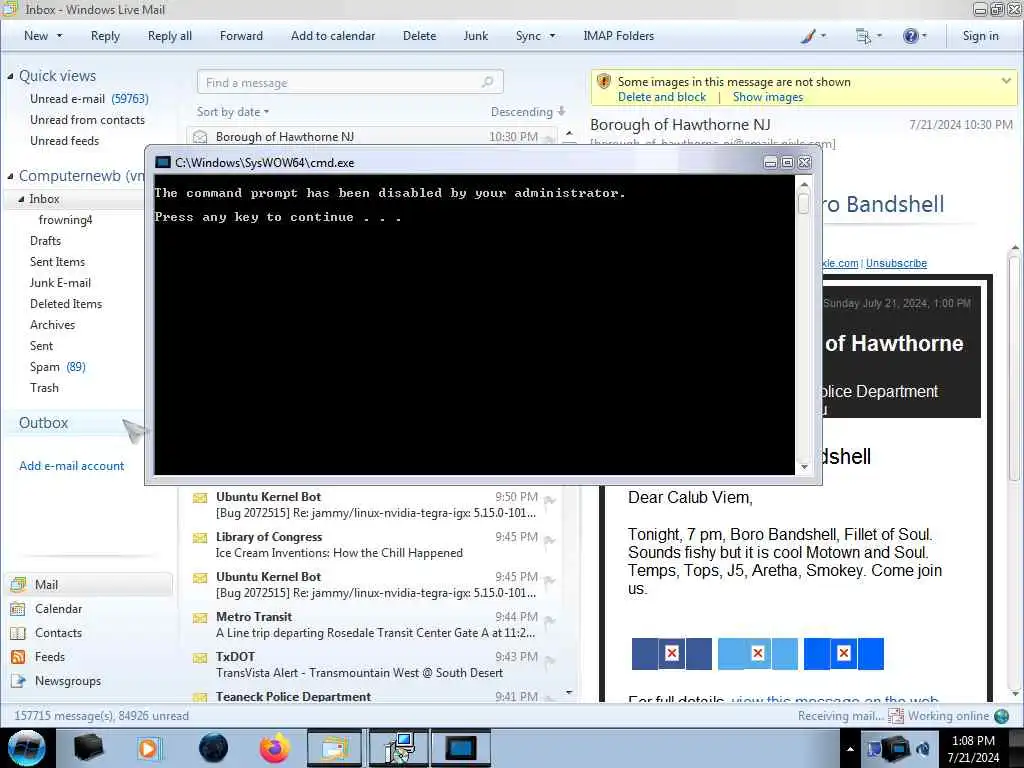
Task: Click the envelope icon for Metro Transit message
Action: 200,617
